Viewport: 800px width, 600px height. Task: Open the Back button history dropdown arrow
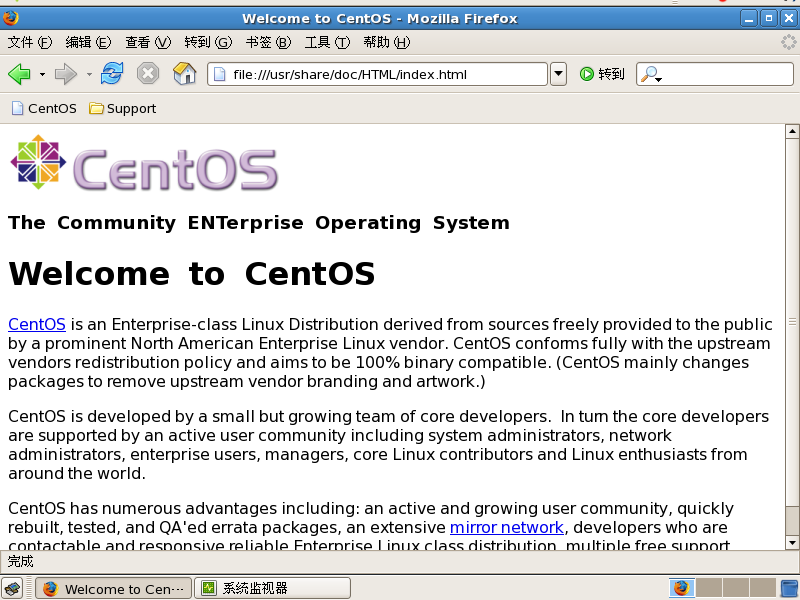(x=42, y=74)
